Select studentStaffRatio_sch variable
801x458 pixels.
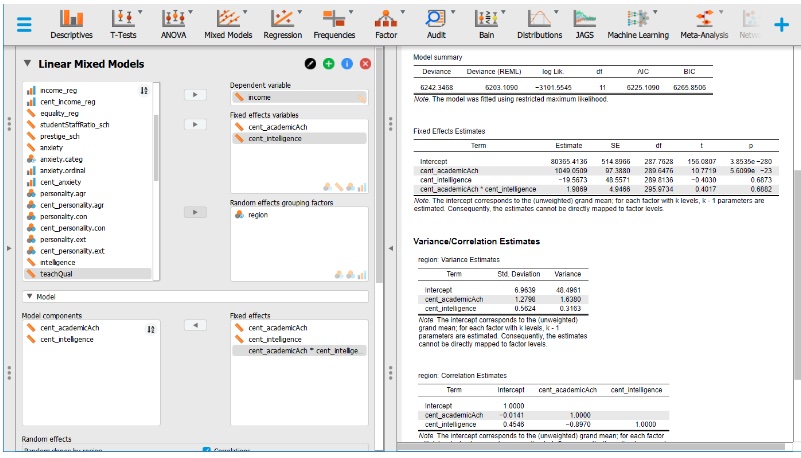(x=88, y=125)
